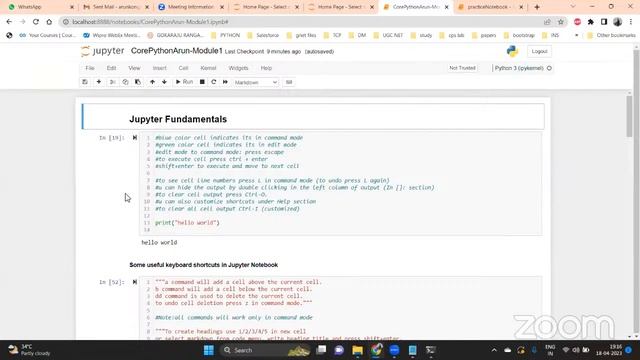Open the Cell menu in Jupyter
The height and width of the screenshot is (360, 640).
pyautogui.click(x=183, y=68)
